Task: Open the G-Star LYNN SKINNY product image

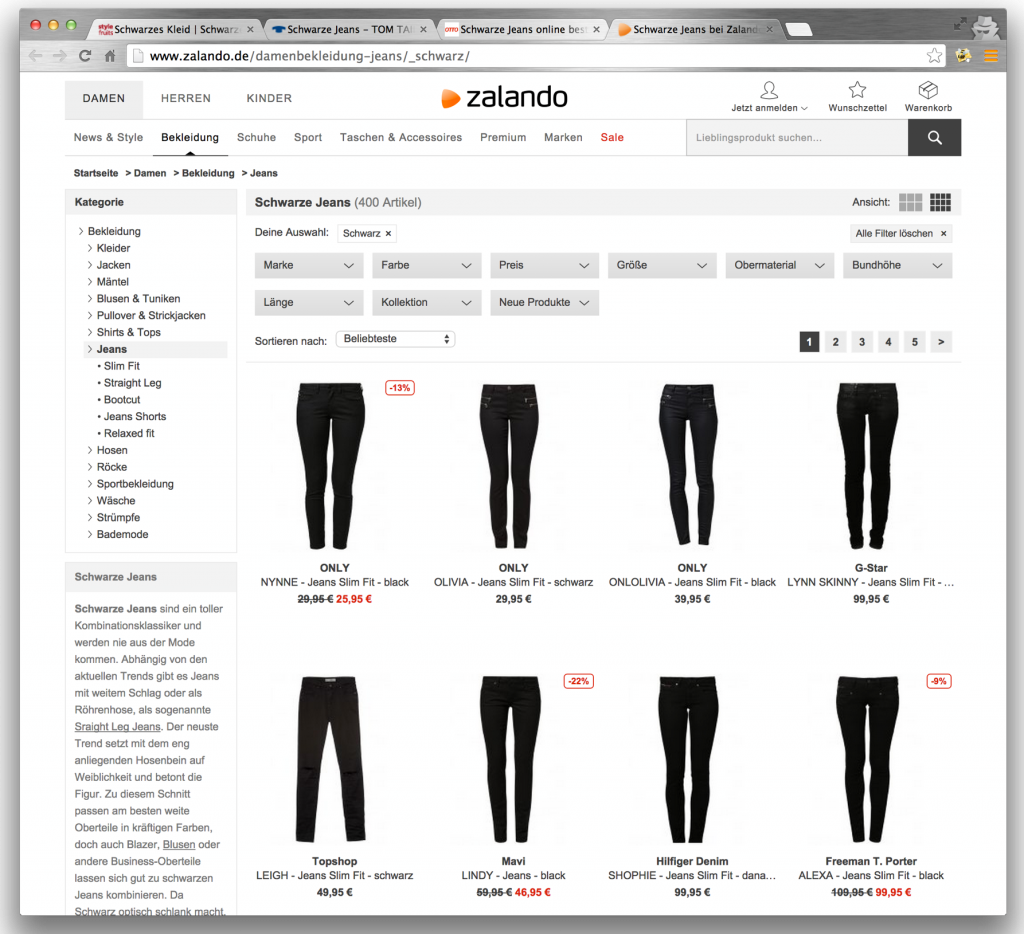Action: tap(868, 466)
